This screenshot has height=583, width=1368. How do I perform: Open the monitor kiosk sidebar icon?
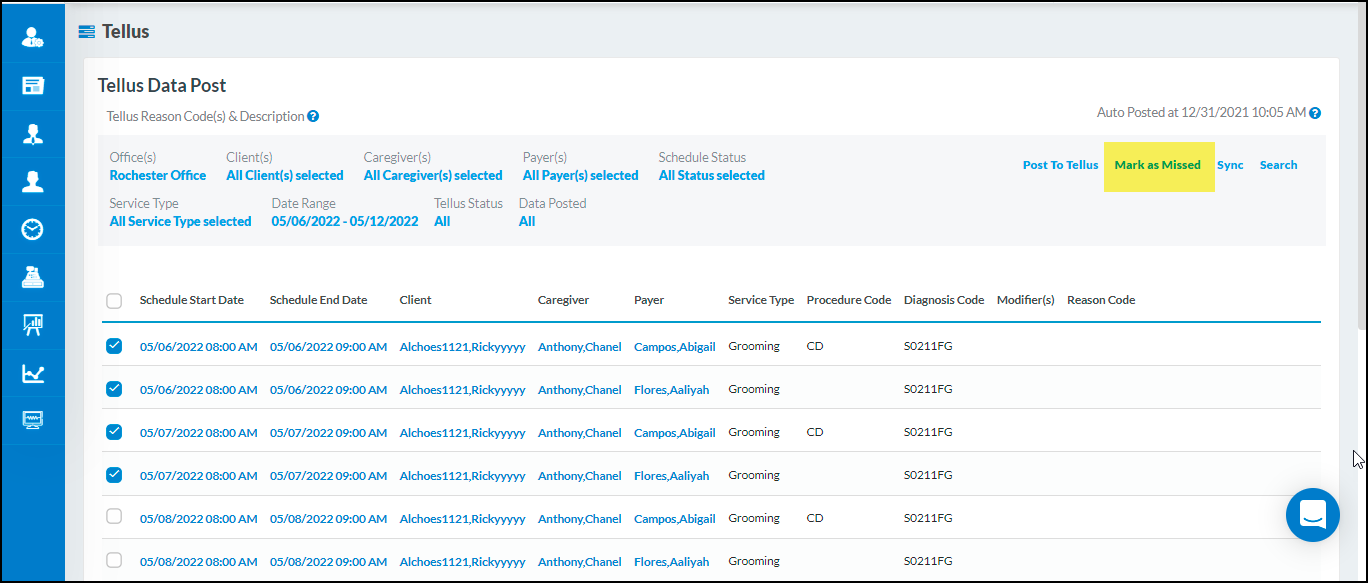click(33, 419)
